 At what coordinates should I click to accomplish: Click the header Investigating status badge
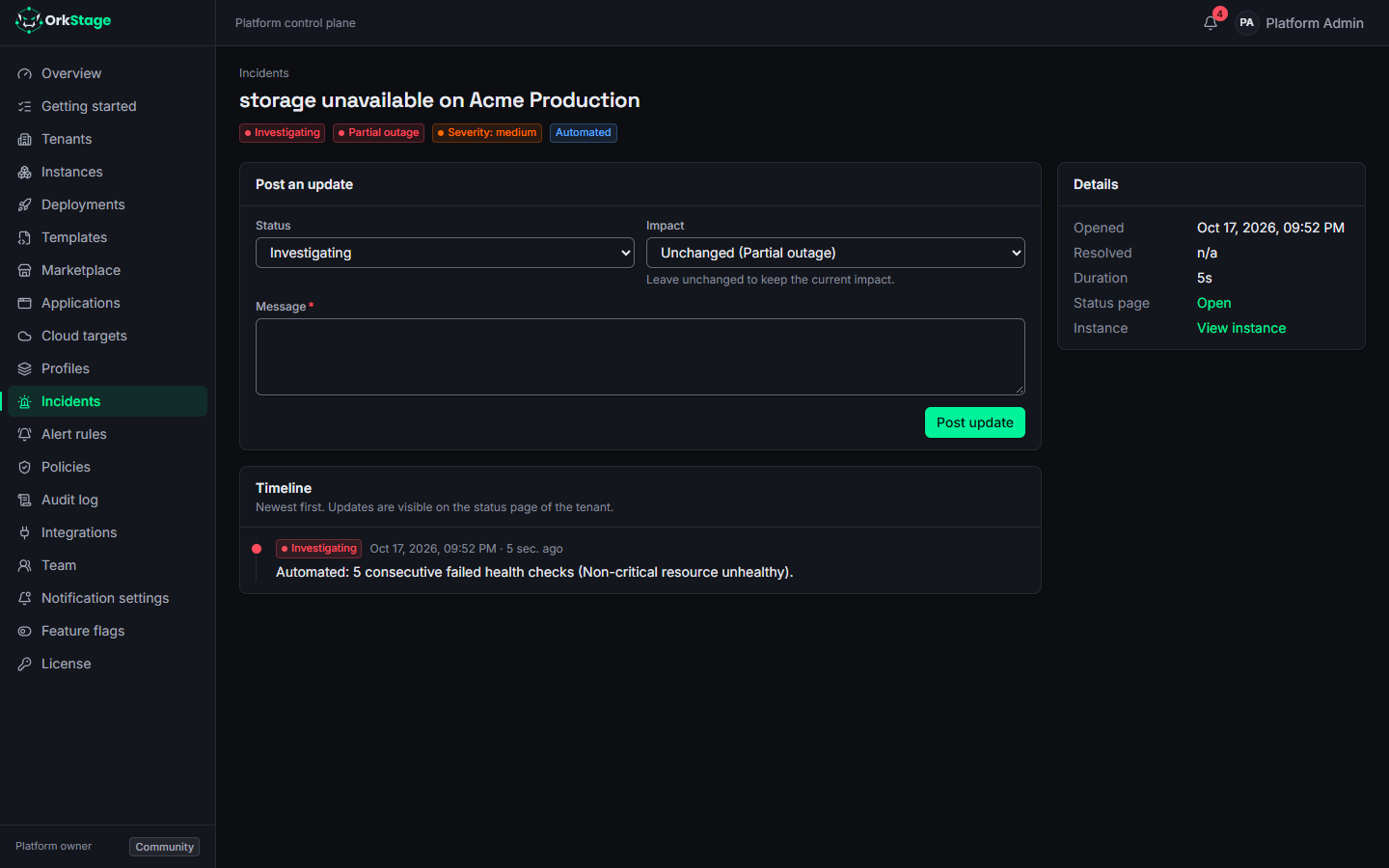(x=282, y=133)
